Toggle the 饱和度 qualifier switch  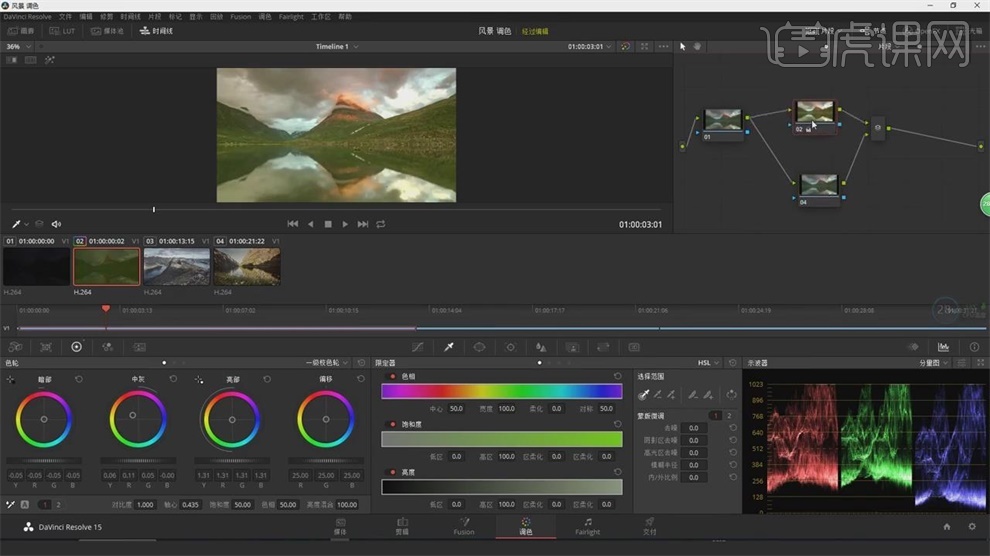point(392,424)
